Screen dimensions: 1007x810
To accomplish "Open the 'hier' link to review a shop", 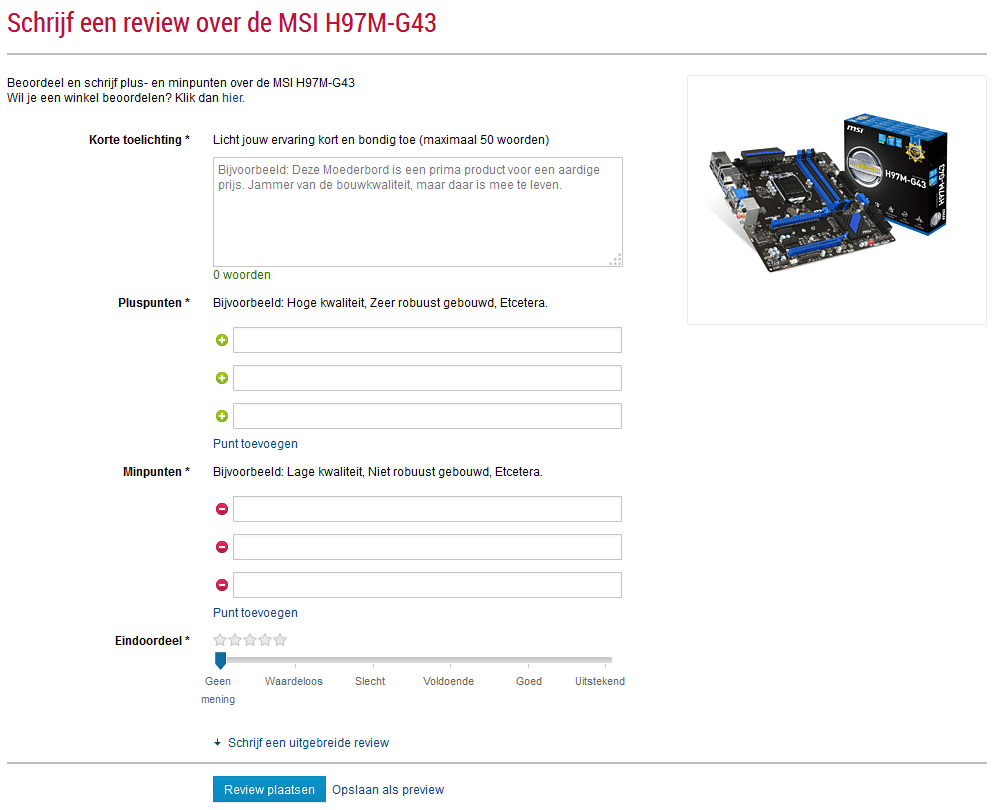I will click(232, 98).
